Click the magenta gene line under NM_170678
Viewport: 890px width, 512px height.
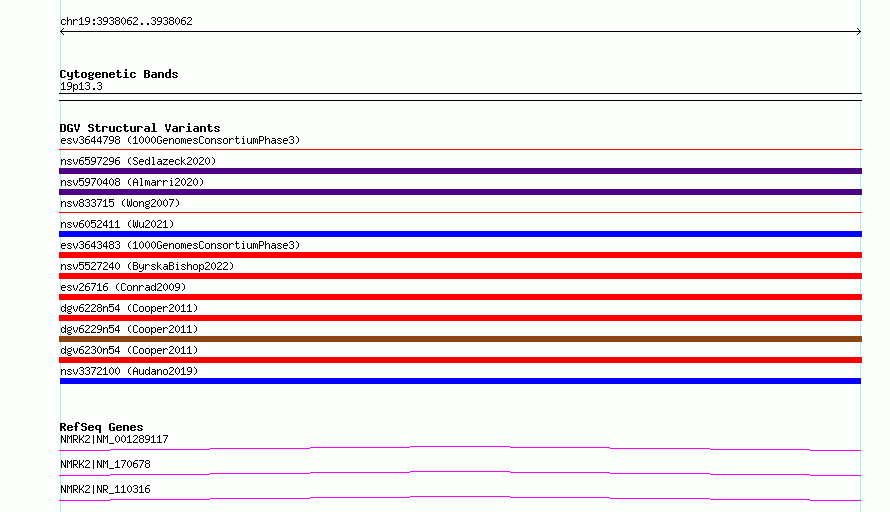coord(460,473)
